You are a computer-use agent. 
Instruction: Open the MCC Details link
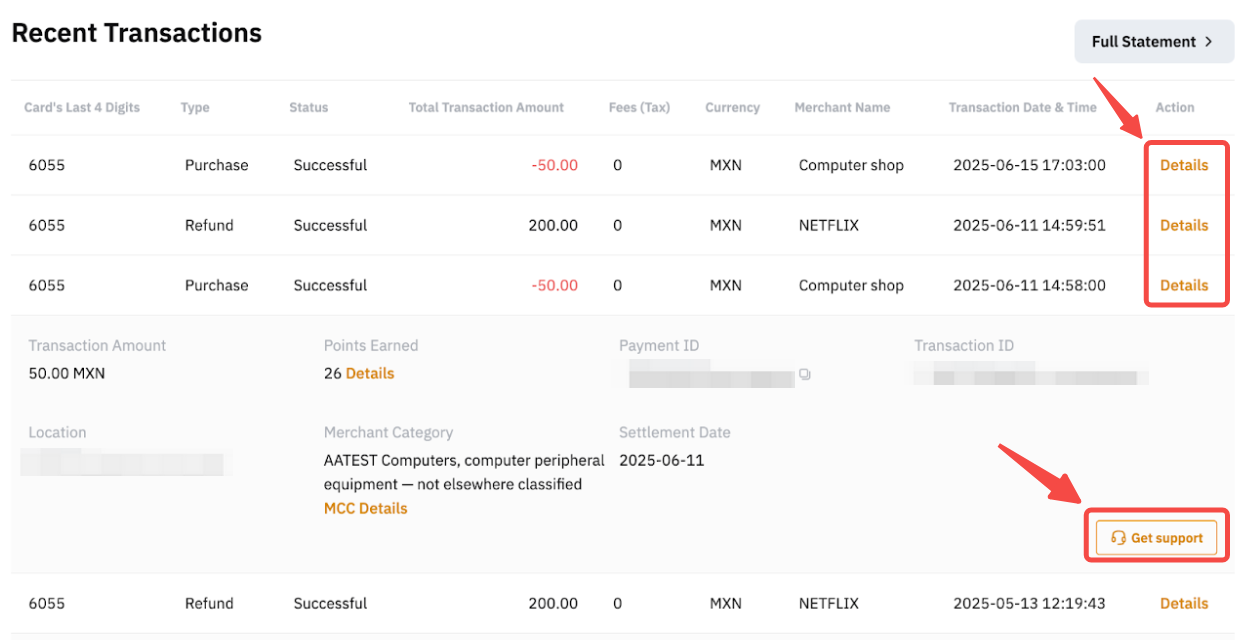365,508
